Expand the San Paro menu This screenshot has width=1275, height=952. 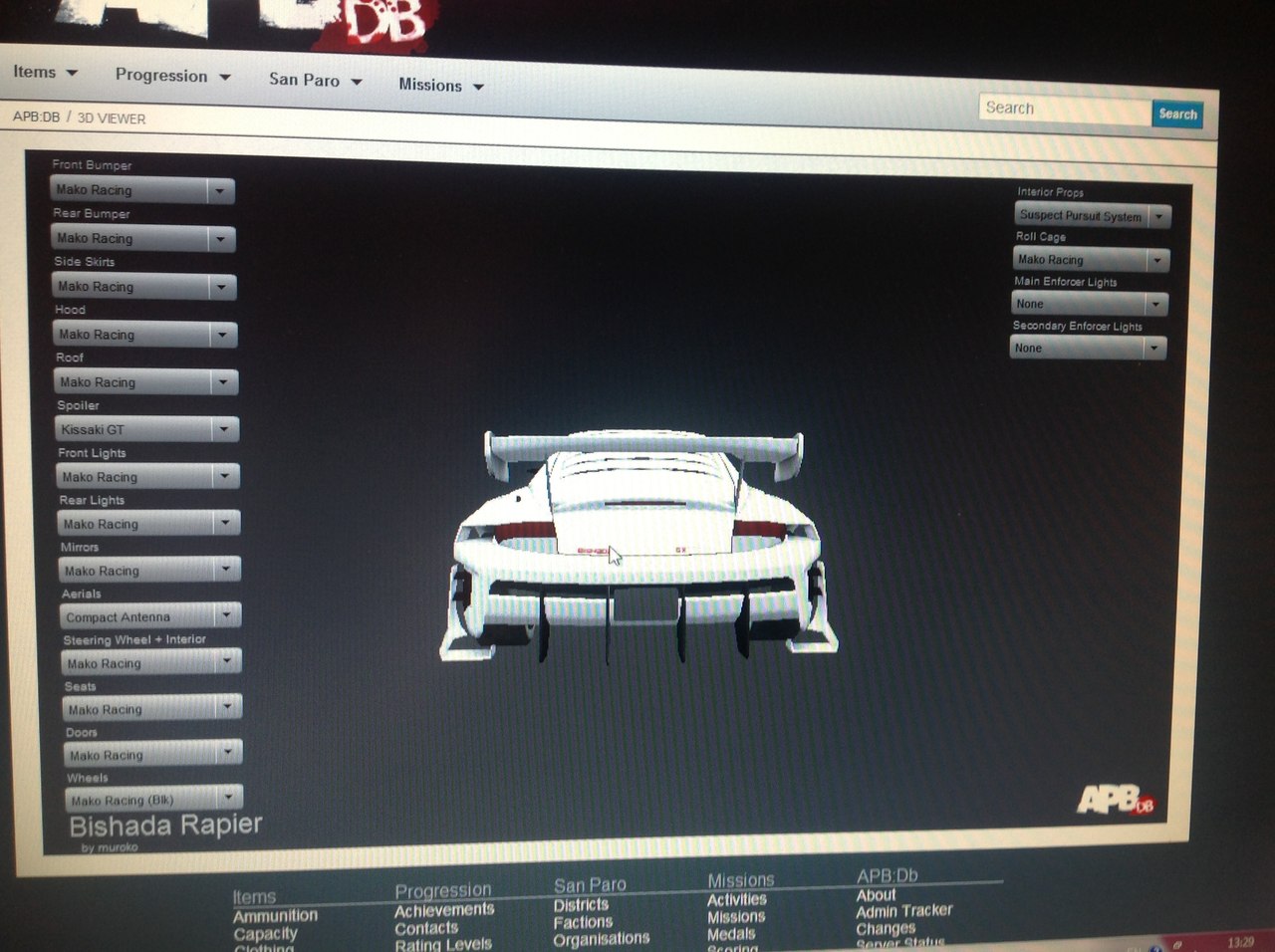coord(315,81)
